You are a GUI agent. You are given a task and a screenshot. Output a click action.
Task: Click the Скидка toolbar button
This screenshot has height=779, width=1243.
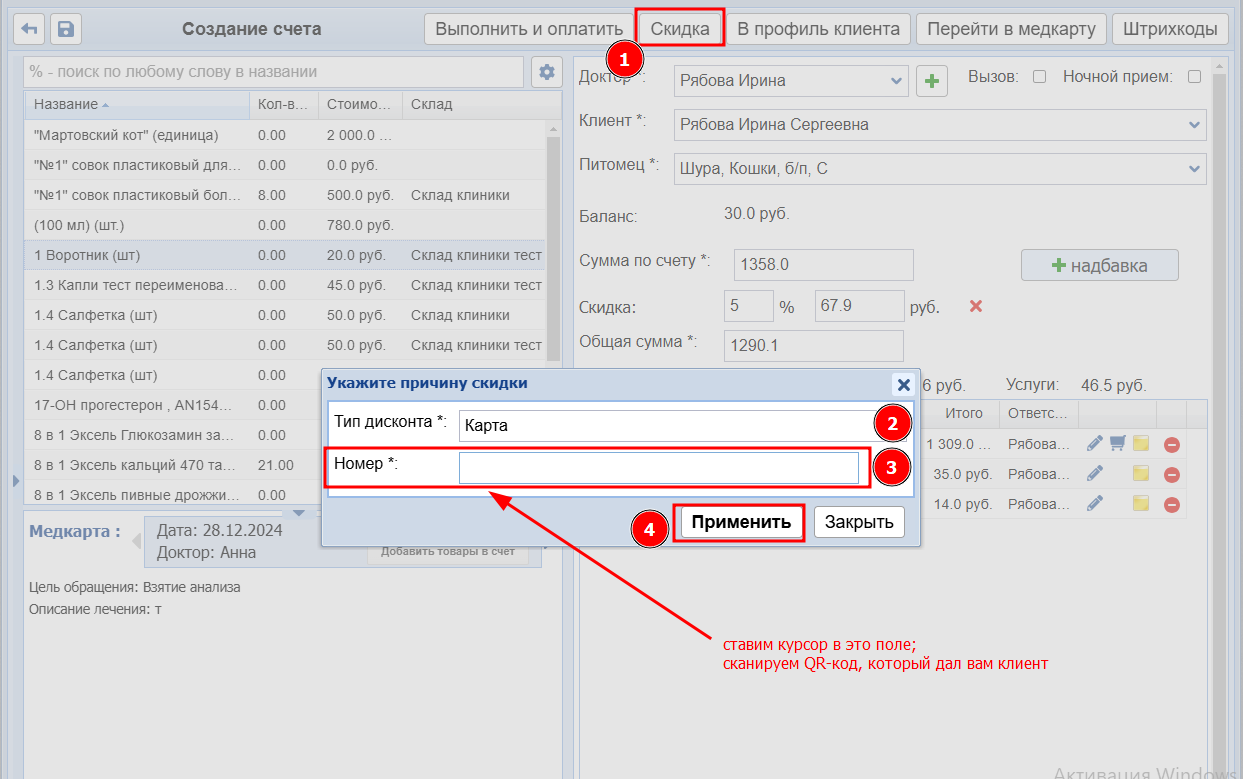click(x=680, y=29)
